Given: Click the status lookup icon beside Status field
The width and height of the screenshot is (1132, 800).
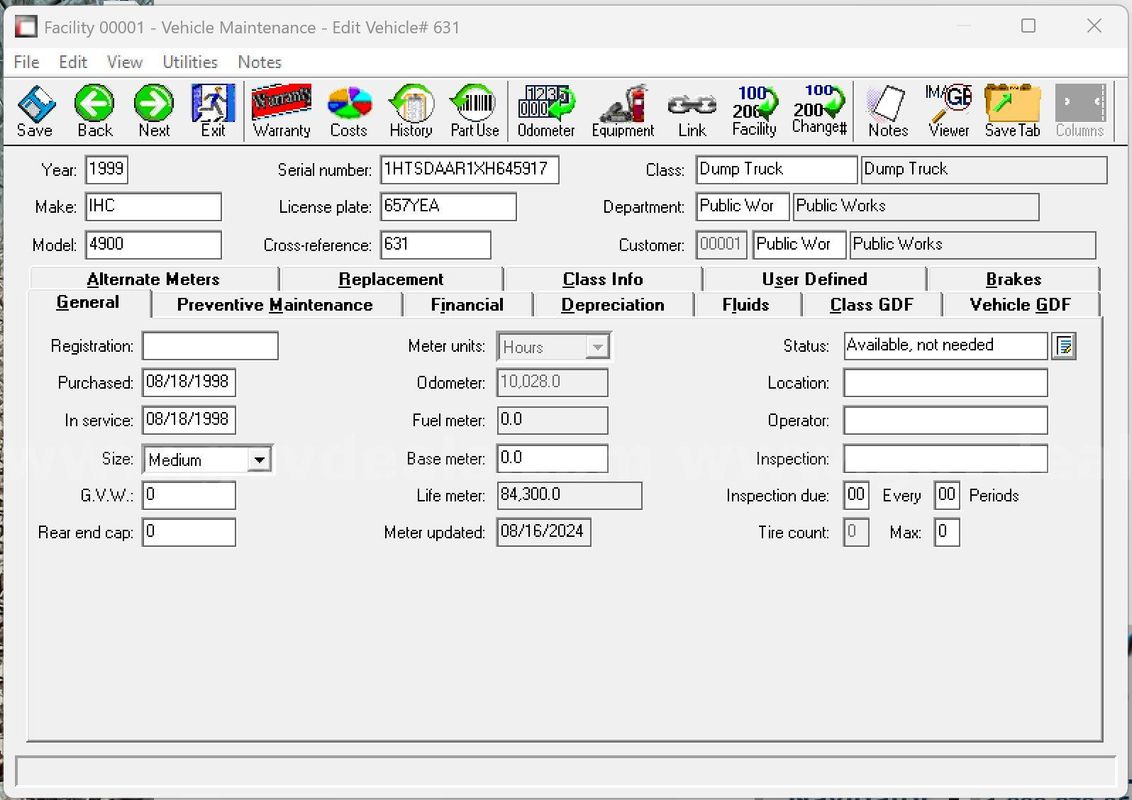Looking at the screenshot, I should [1064, 346].
